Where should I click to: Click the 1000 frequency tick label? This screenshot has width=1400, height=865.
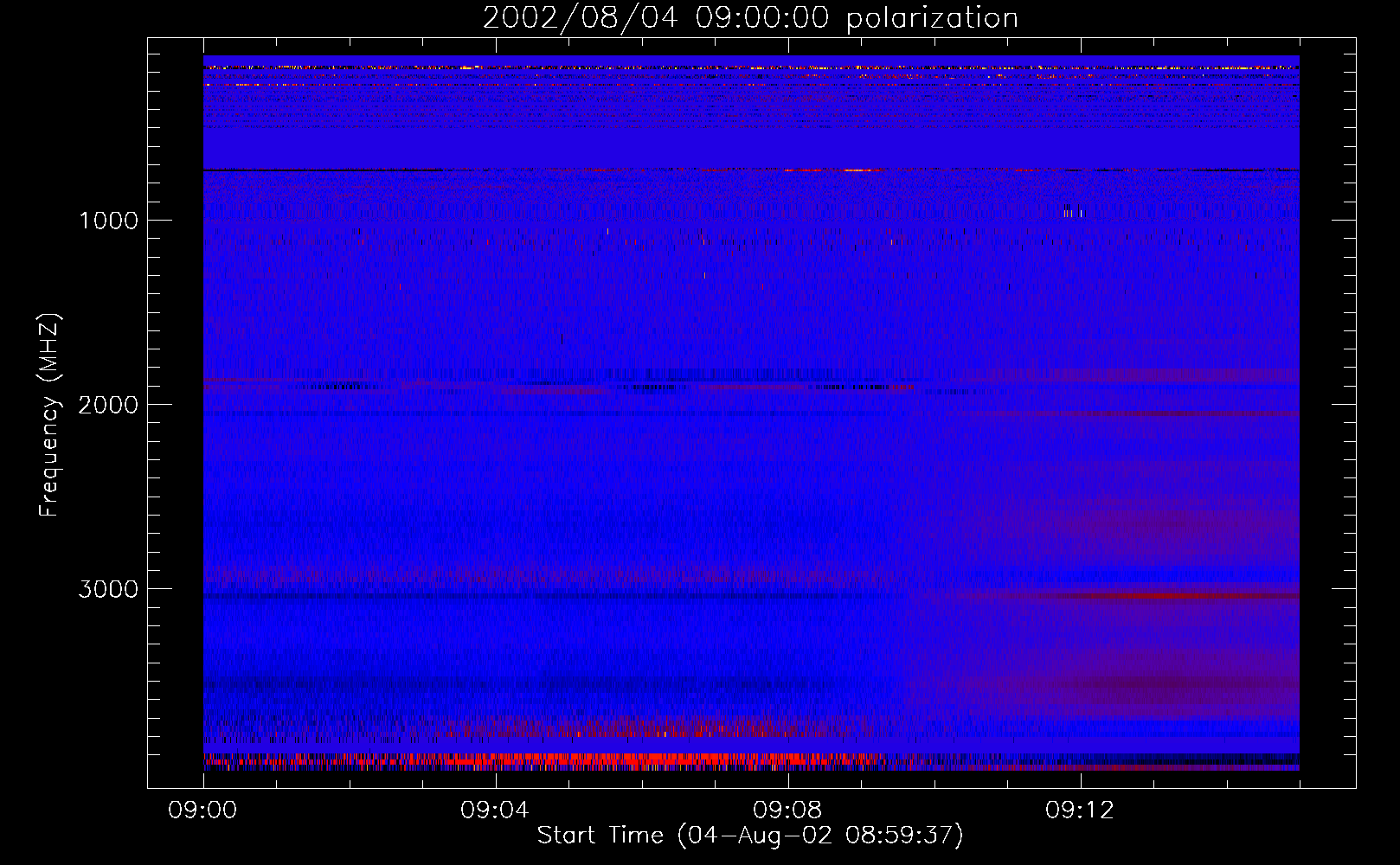tap(108, 221)
